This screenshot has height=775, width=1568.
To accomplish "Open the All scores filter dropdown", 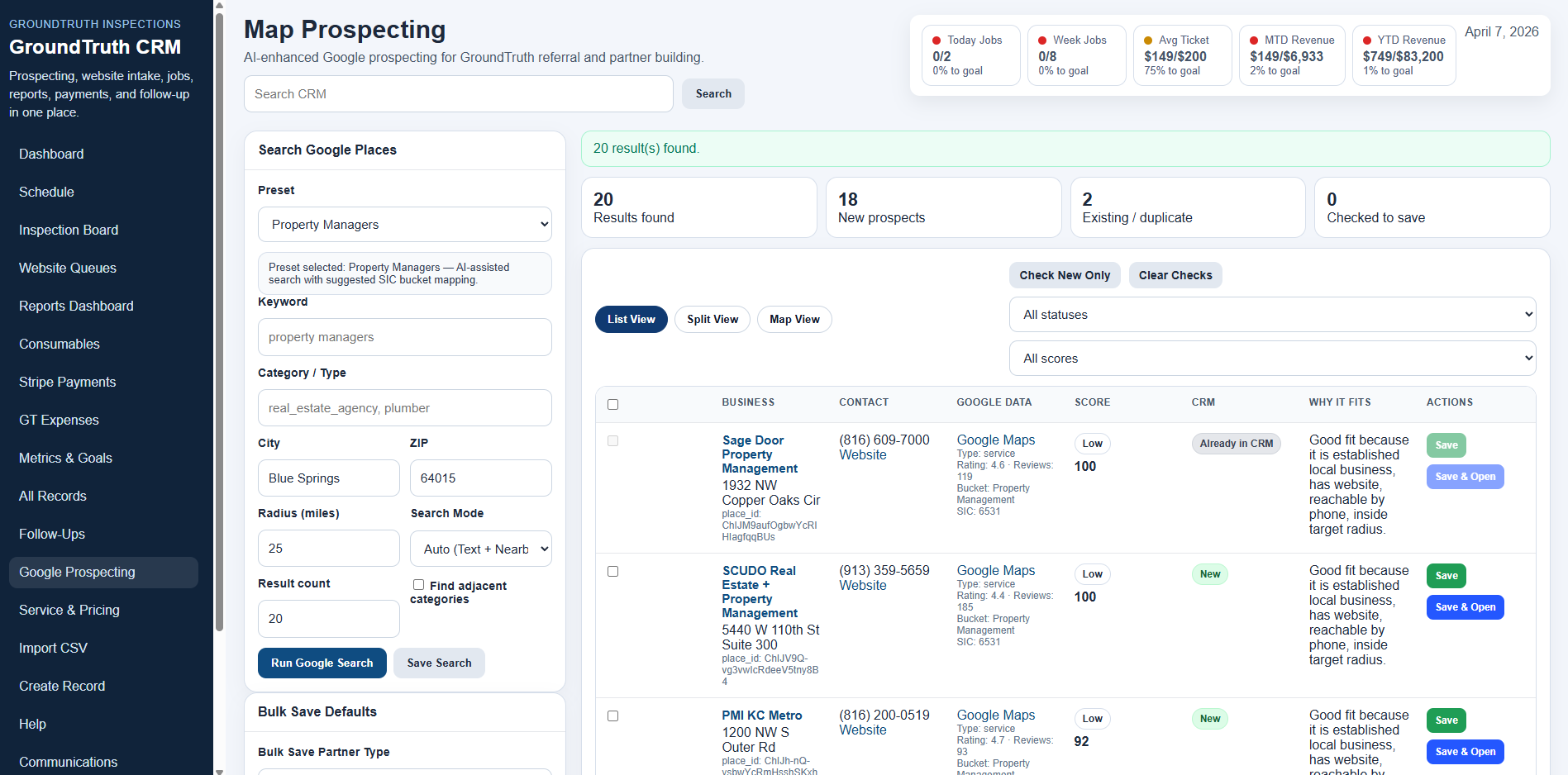I will (1273, 359).
